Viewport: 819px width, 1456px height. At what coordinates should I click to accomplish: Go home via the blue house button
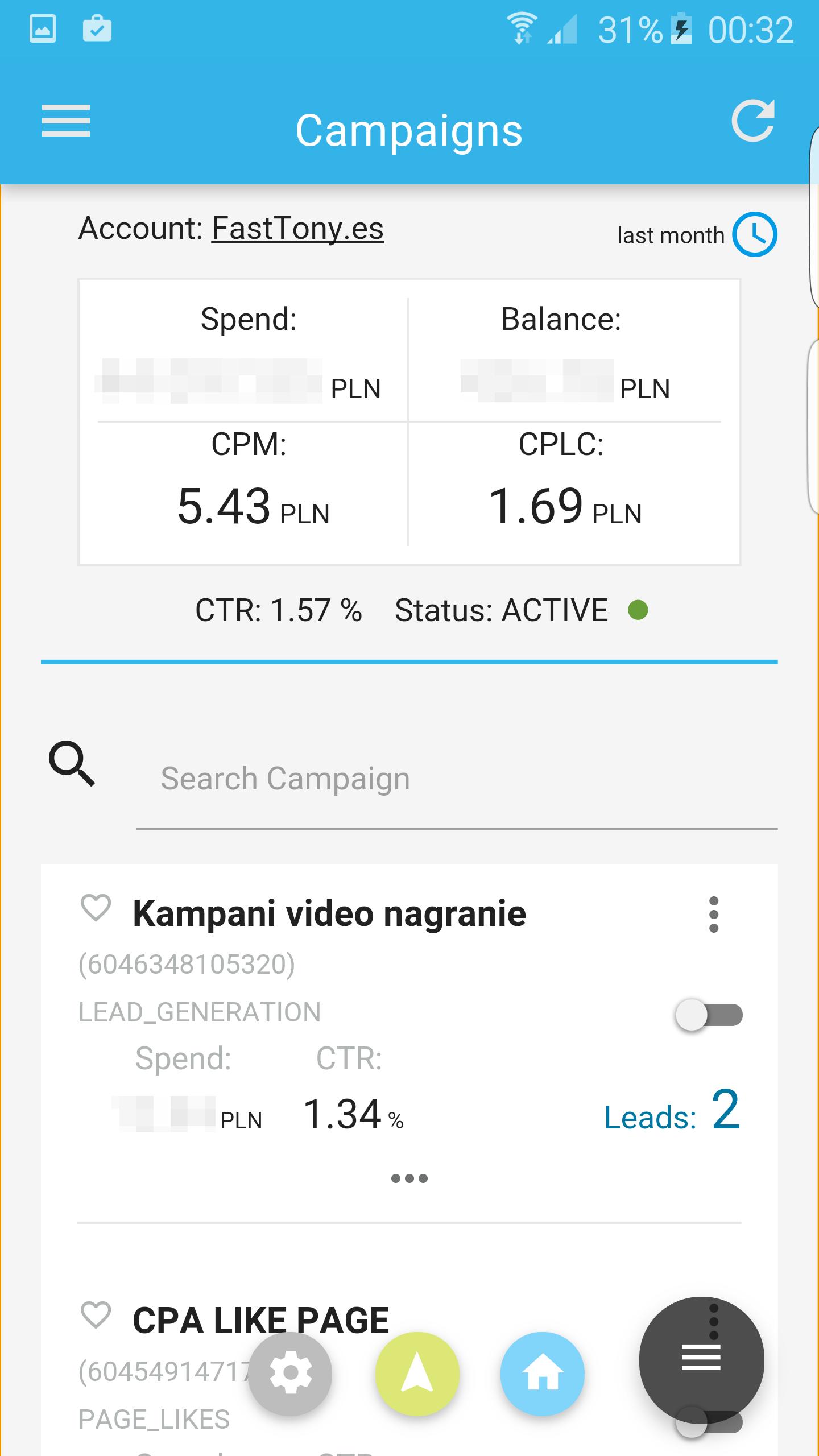tap(542, 1373)
